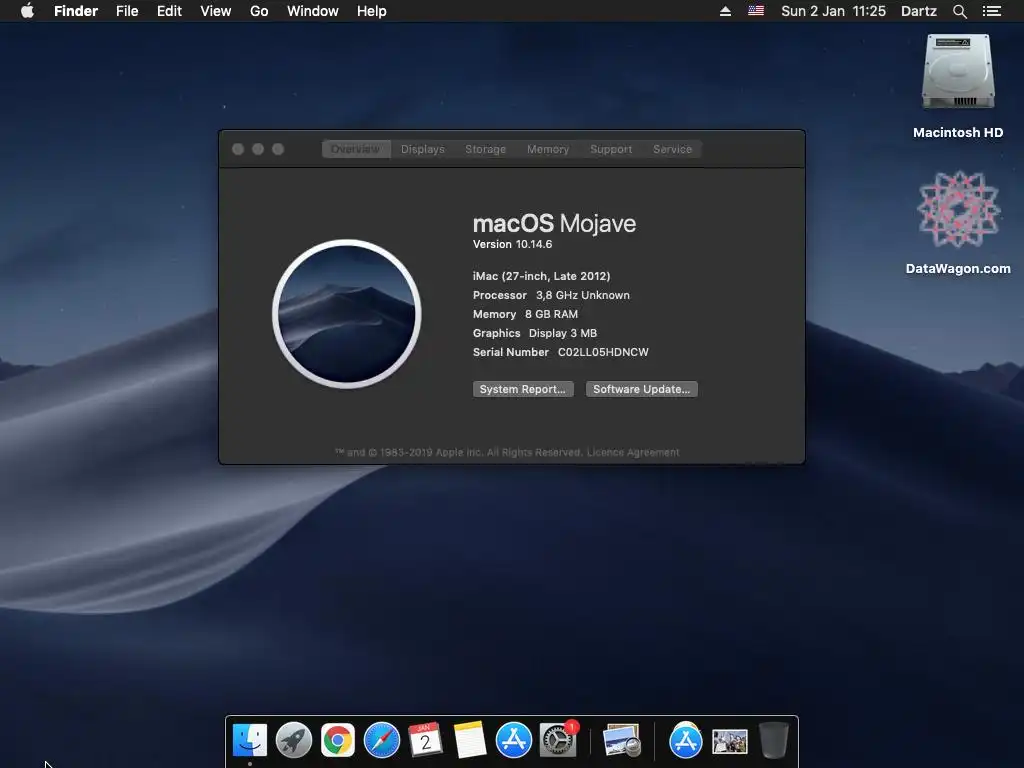Open the View menu
This screenshot has width=1024, height=768.
216,11
